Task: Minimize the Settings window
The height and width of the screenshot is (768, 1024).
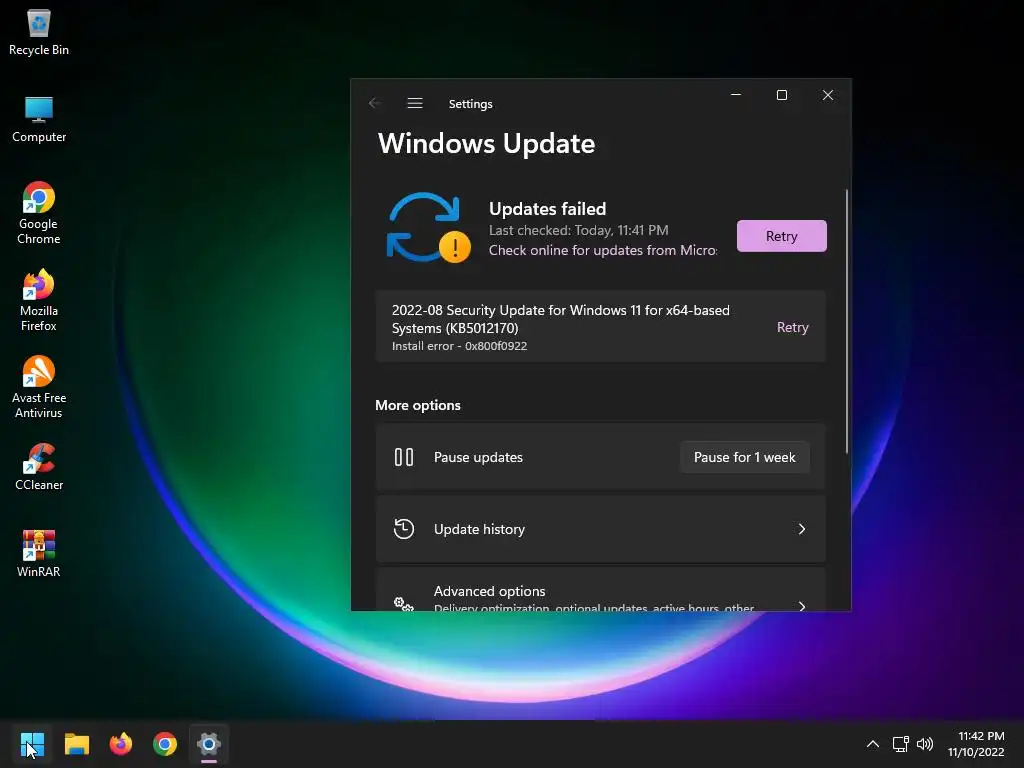Action: click(x=736, y=95)
